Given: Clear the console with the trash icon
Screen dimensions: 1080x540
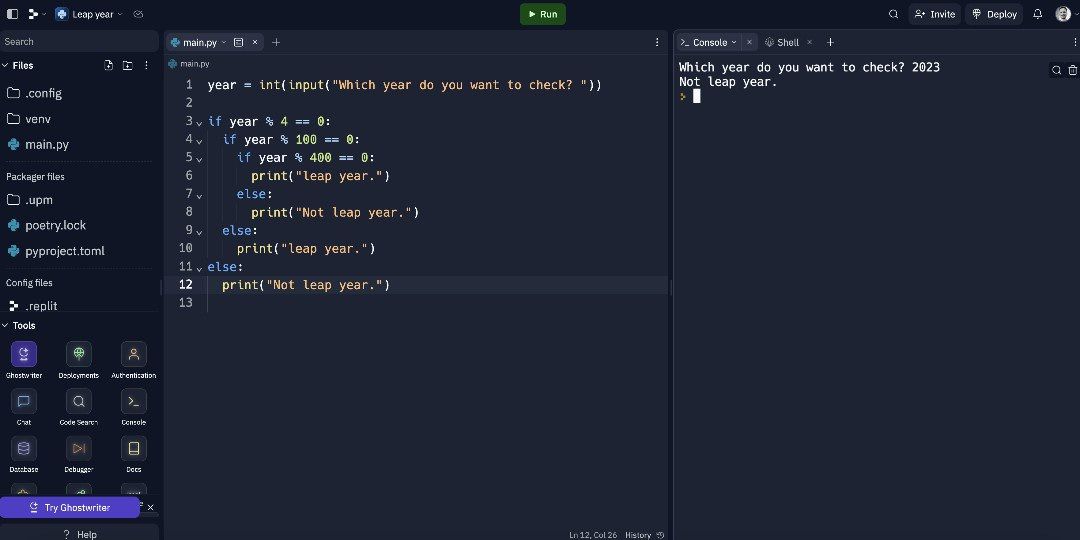Looking at the screenshot, I should point(1072,70).
